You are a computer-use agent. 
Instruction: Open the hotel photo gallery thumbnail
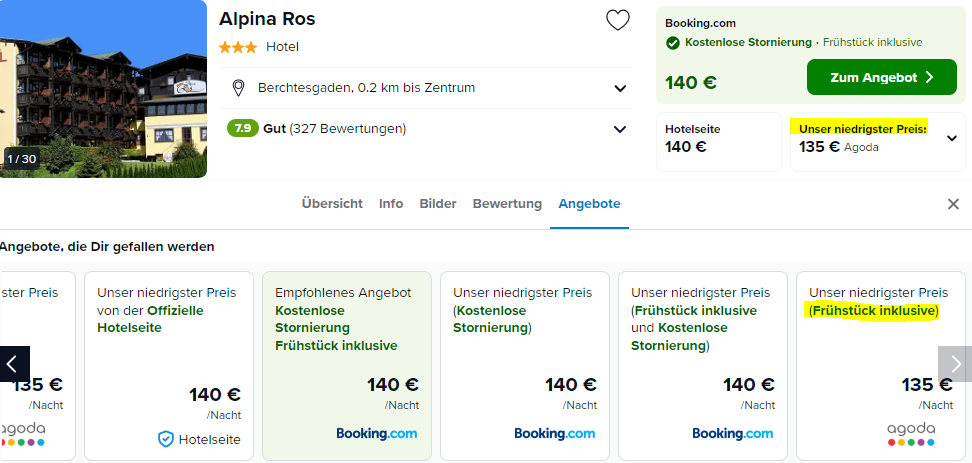coord(103,89)
